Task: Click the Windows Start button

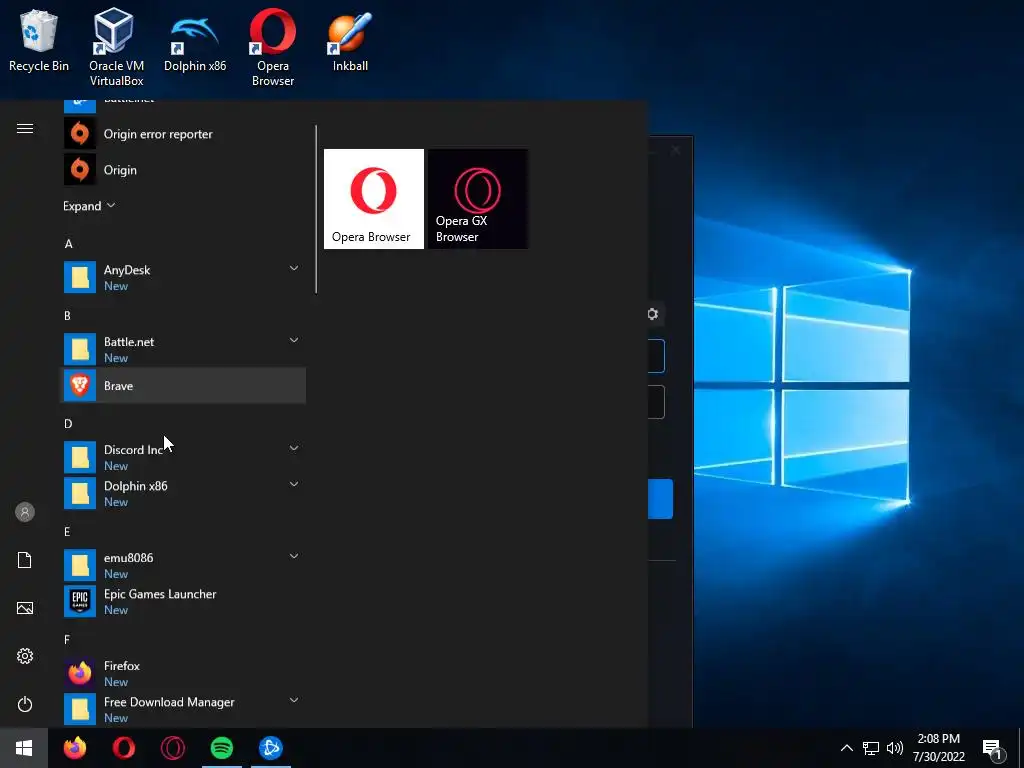Action: point(24,748)
